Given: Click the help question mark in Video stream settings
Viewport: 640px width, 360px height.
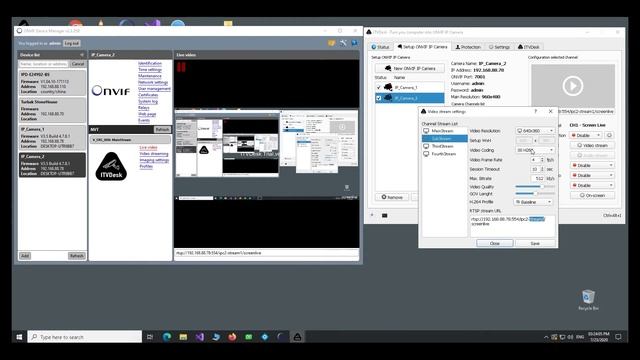Looking at the screenshot, I should 536,111.
